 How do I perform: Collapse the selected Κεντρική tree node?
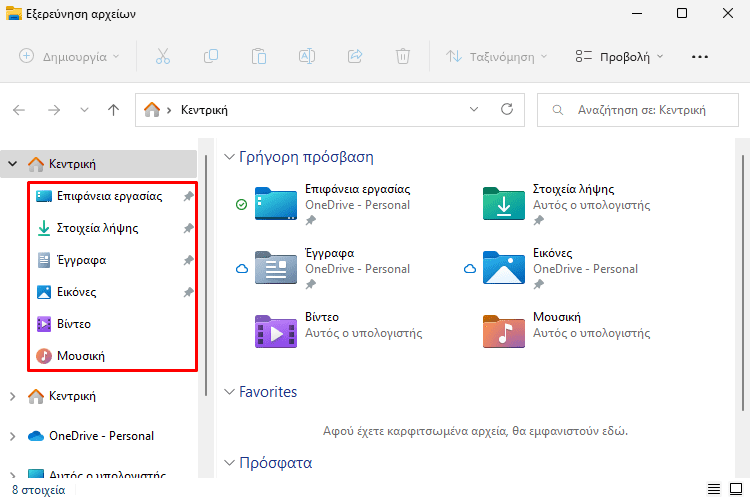(x=13, y=164)
